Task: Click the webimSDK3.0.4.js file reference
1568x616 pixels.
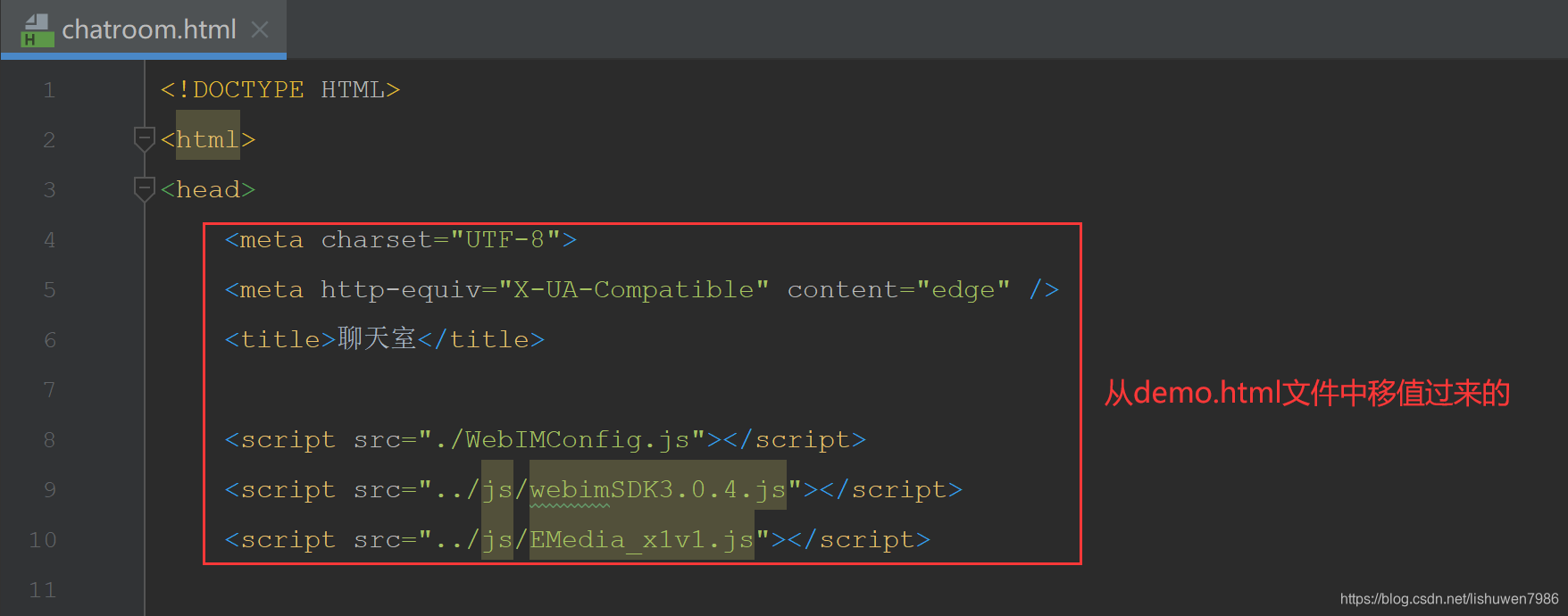Action: 658,490
